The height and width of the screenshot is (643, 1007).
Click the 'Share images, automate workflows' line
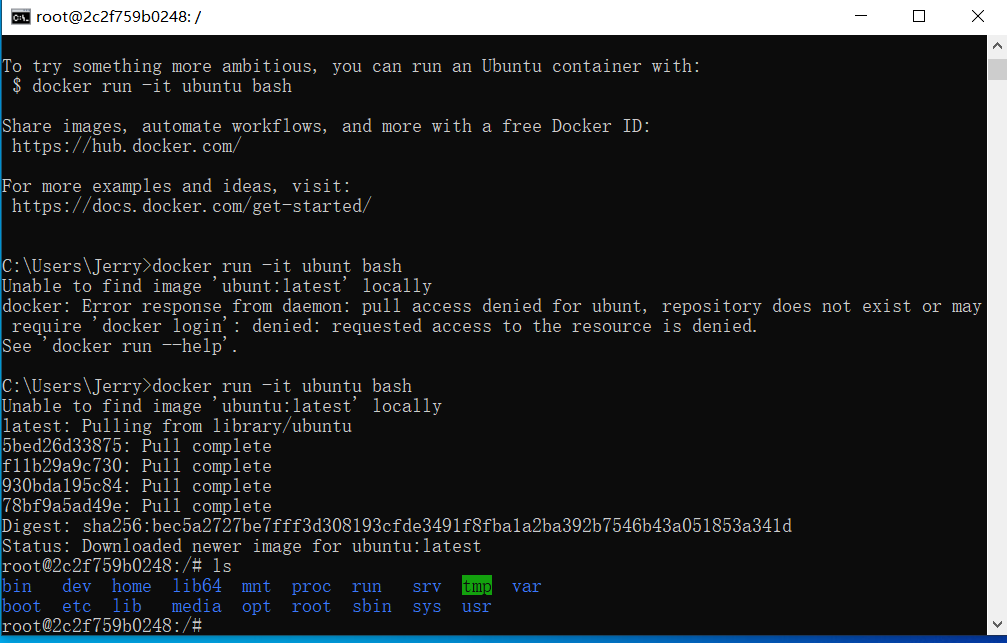point(326,126)
